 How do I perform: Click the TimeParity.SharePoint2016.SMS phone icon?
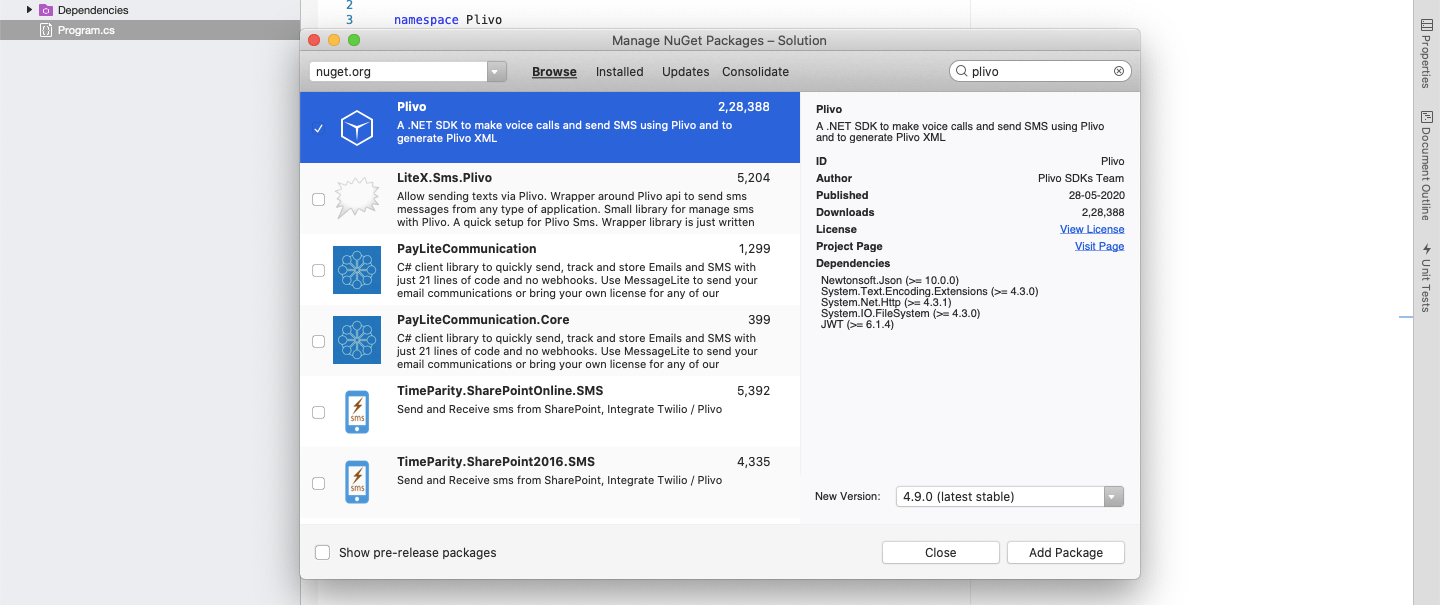356,481
